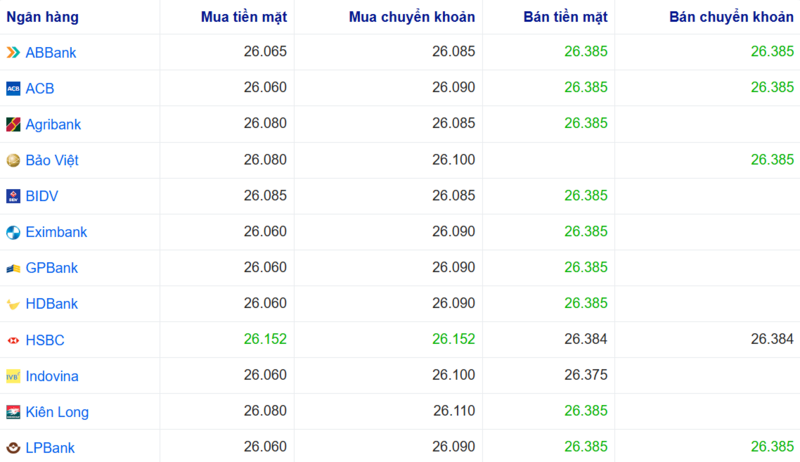The image size is (800, 462).
Task: Click the ABBank logo icon
Action: pyautogui.click(x=13, y=52)
